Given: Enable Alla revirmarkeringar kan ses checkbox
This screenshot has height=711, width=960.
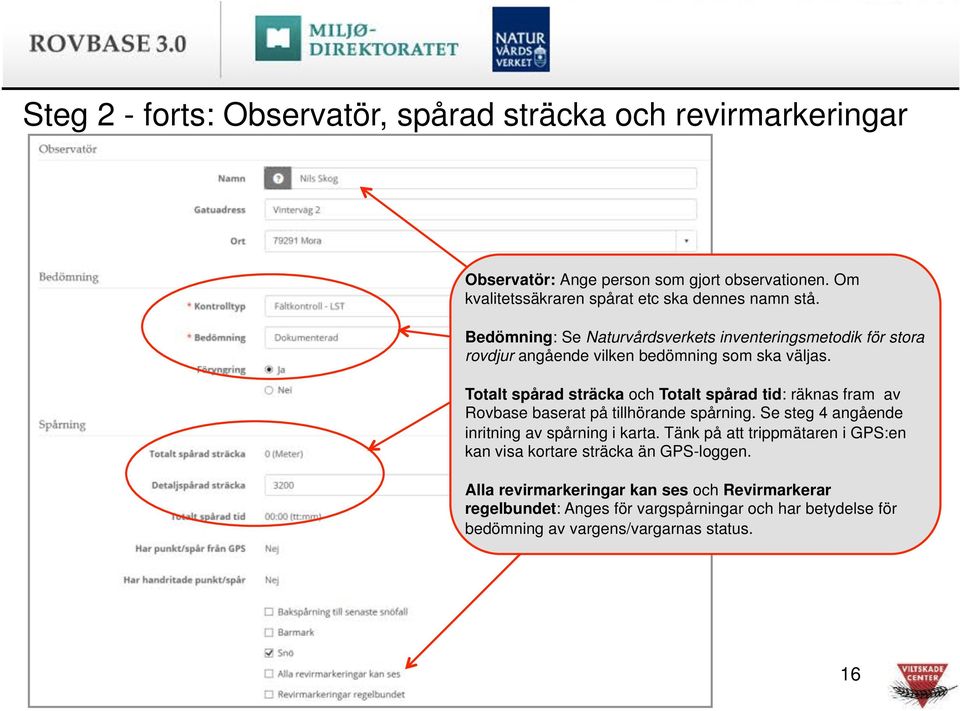Looking at the screenshot, I should (x=269, y=674).
